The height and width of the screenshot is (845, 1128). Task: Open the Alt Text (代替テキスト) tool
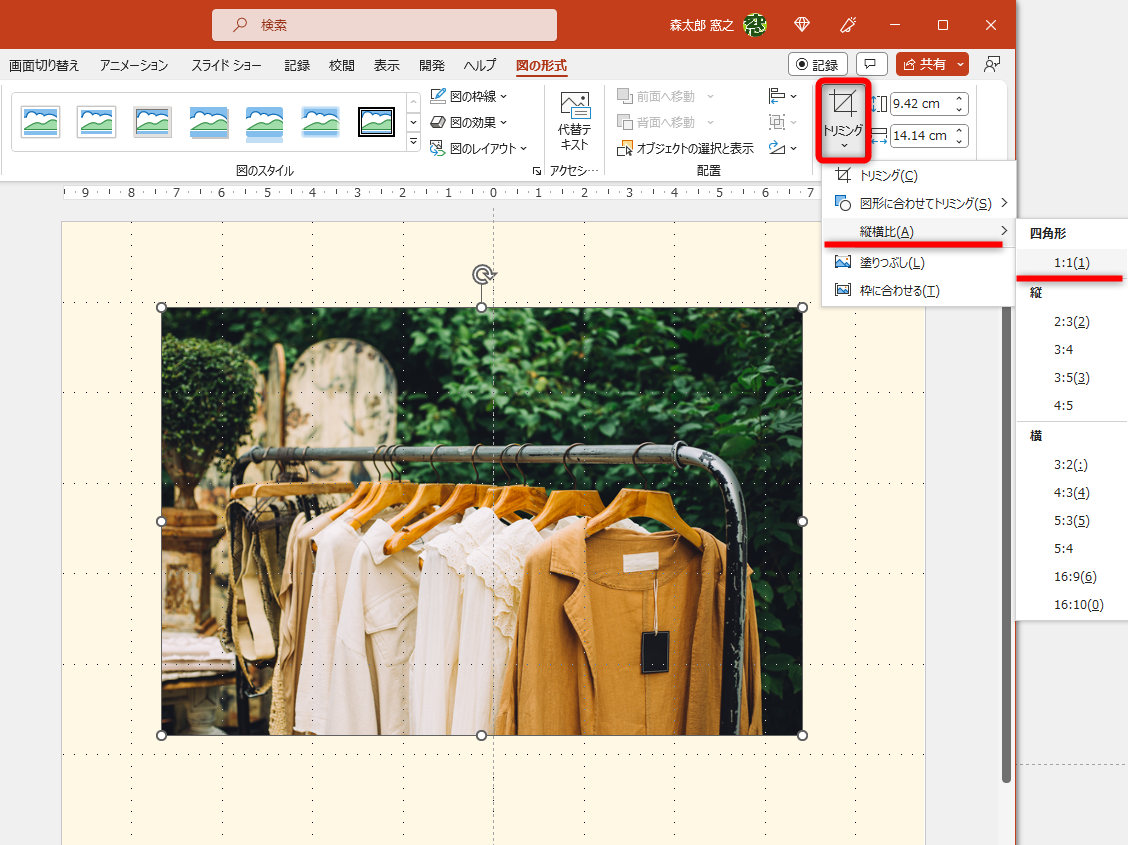click(x=574, y=122)
